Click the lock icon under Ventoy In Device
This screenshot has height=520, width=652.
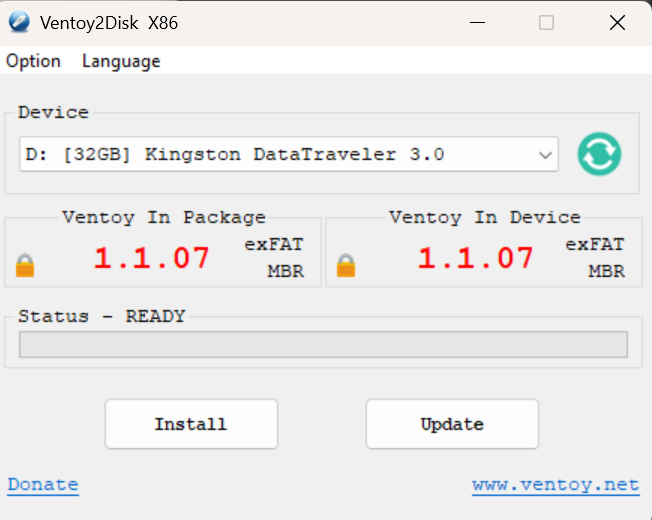[346, 266]
